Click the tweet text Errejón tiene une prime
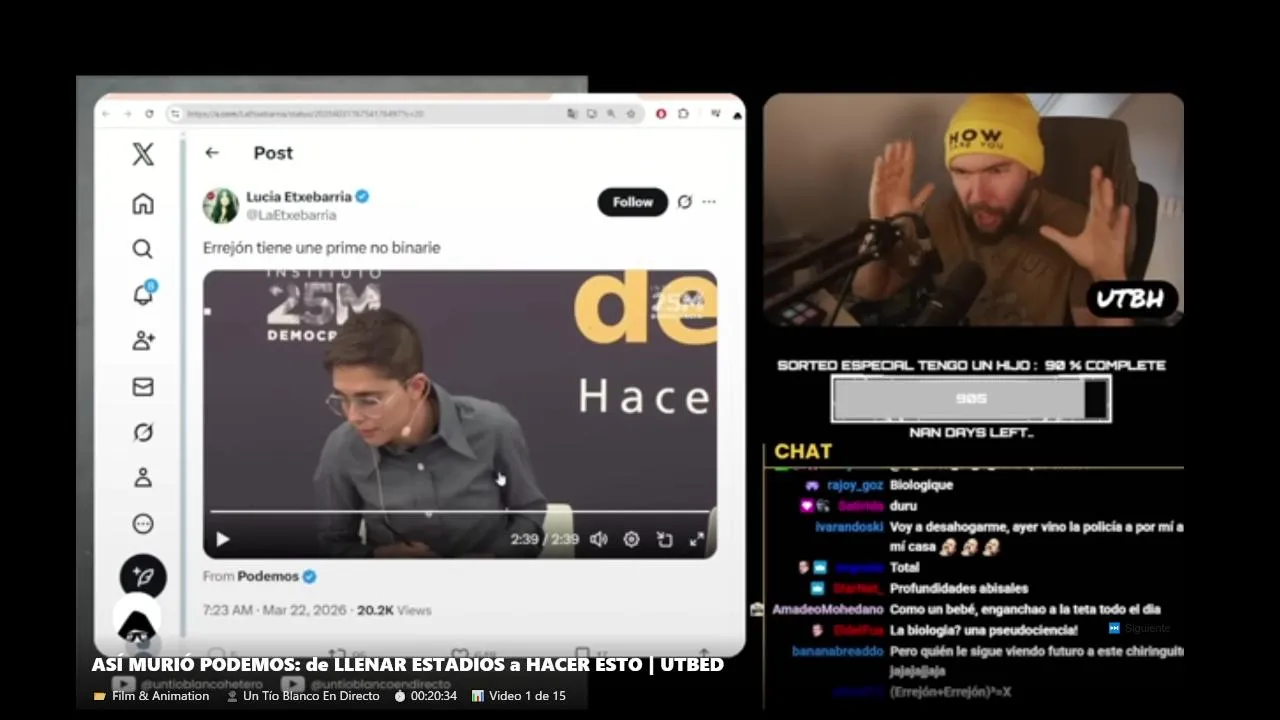Image resolution: width=1280 pixels, height=720 pixels. tap(322, 248)
